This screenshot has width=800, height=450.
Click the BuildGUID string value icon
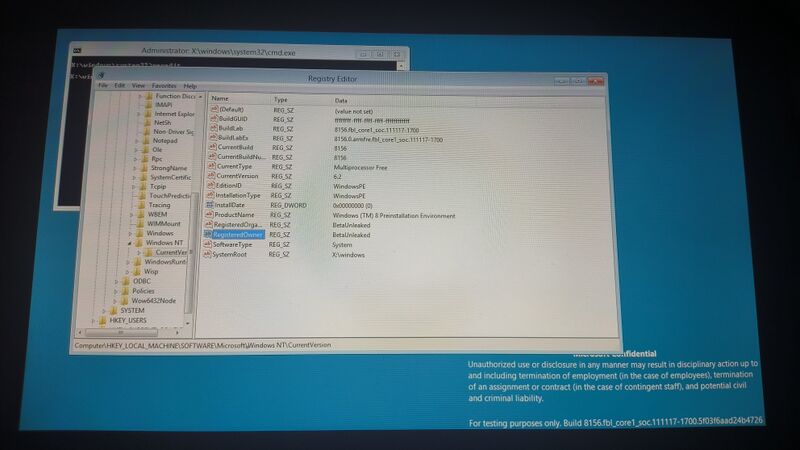click(214, 118)
